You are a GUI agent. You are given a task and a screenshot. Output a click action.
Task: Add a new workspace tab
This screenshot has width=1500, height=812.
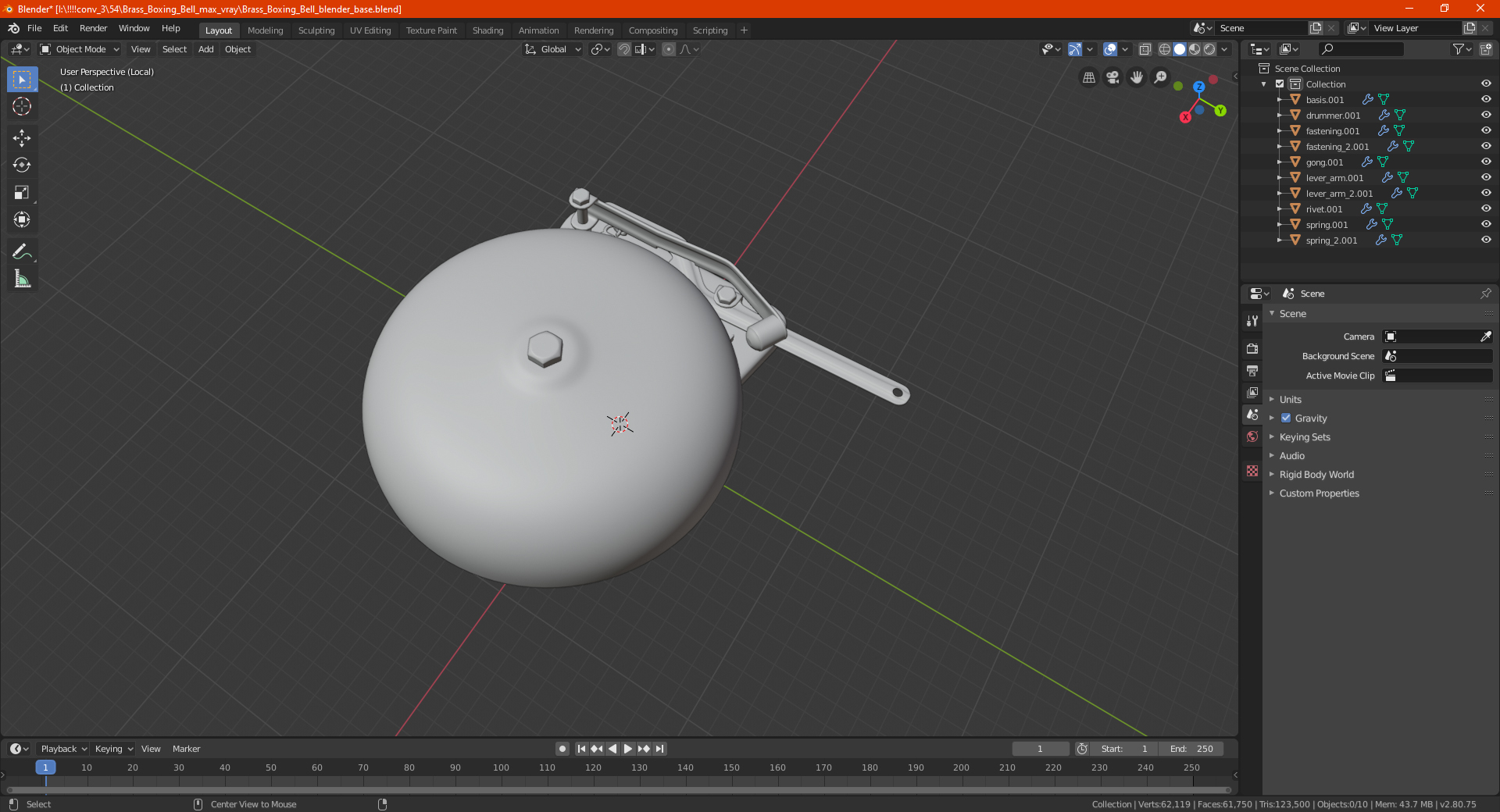(744, 30)
